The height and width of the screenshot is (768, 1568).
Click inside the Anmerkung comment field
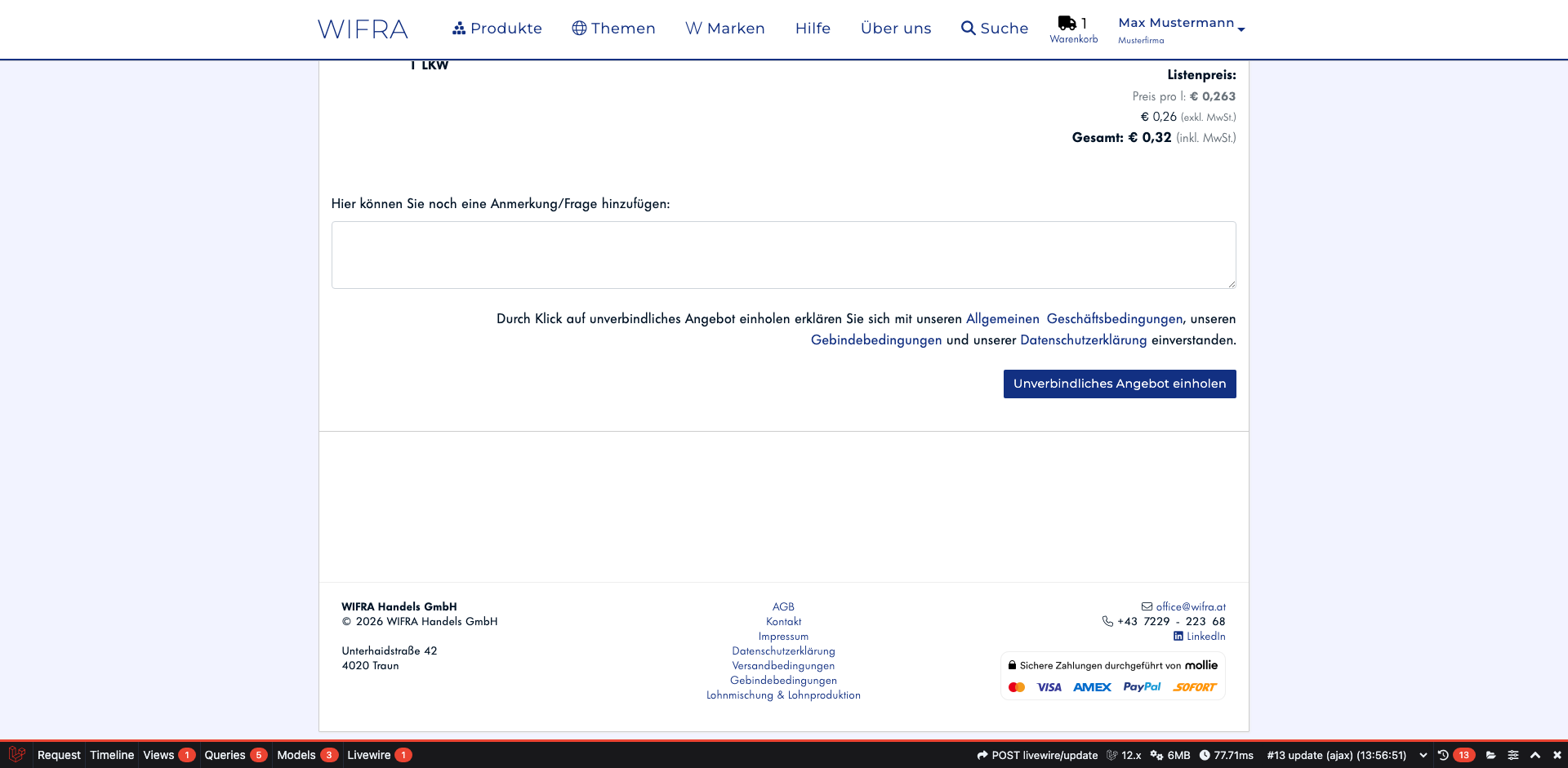[x=783, y=253]
